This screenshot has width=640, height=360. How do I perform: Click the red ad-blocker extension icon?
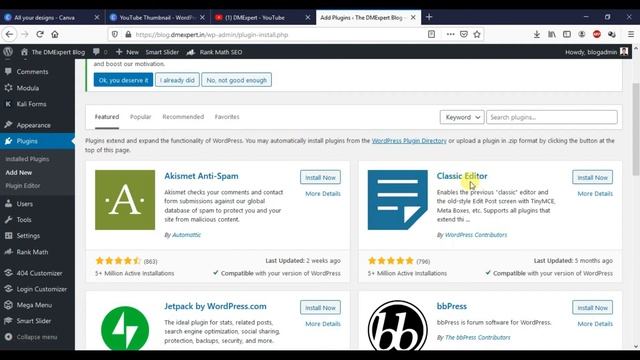point(597,34)
